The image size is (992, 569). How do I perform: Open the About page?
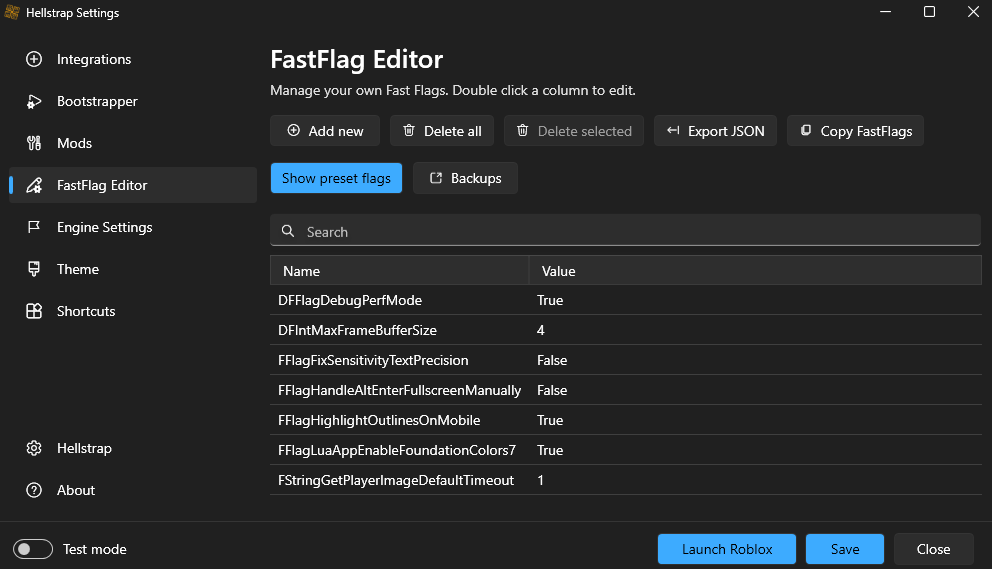click(x=133, y=490)
